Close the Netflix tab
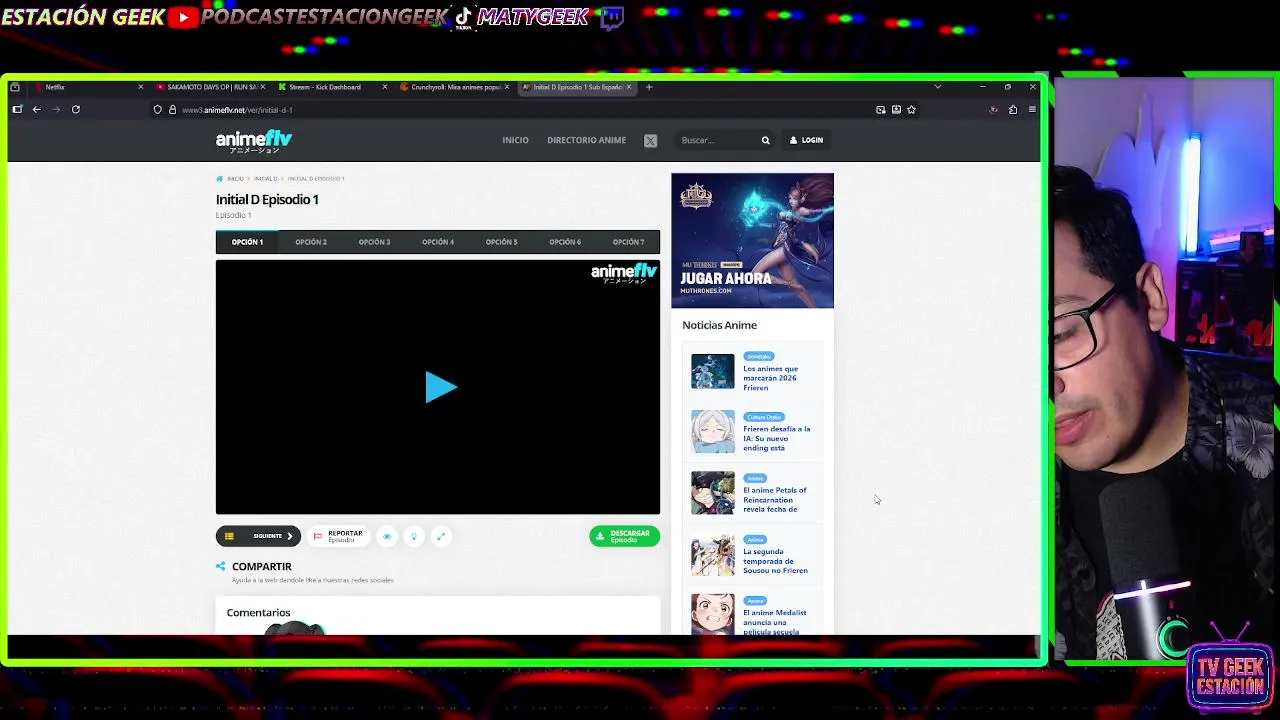Screen dimensions: 1280x720 pos(140,87)
